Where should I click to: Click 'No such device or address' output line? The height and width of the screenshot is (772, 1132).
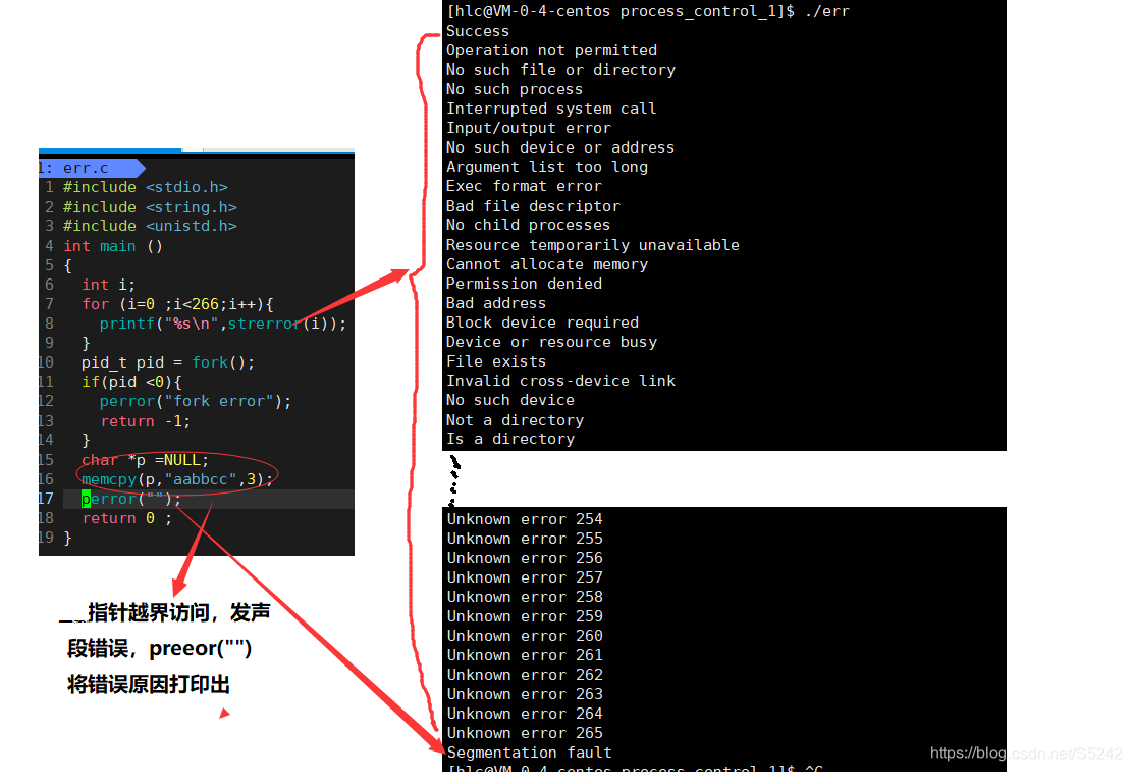560,148
